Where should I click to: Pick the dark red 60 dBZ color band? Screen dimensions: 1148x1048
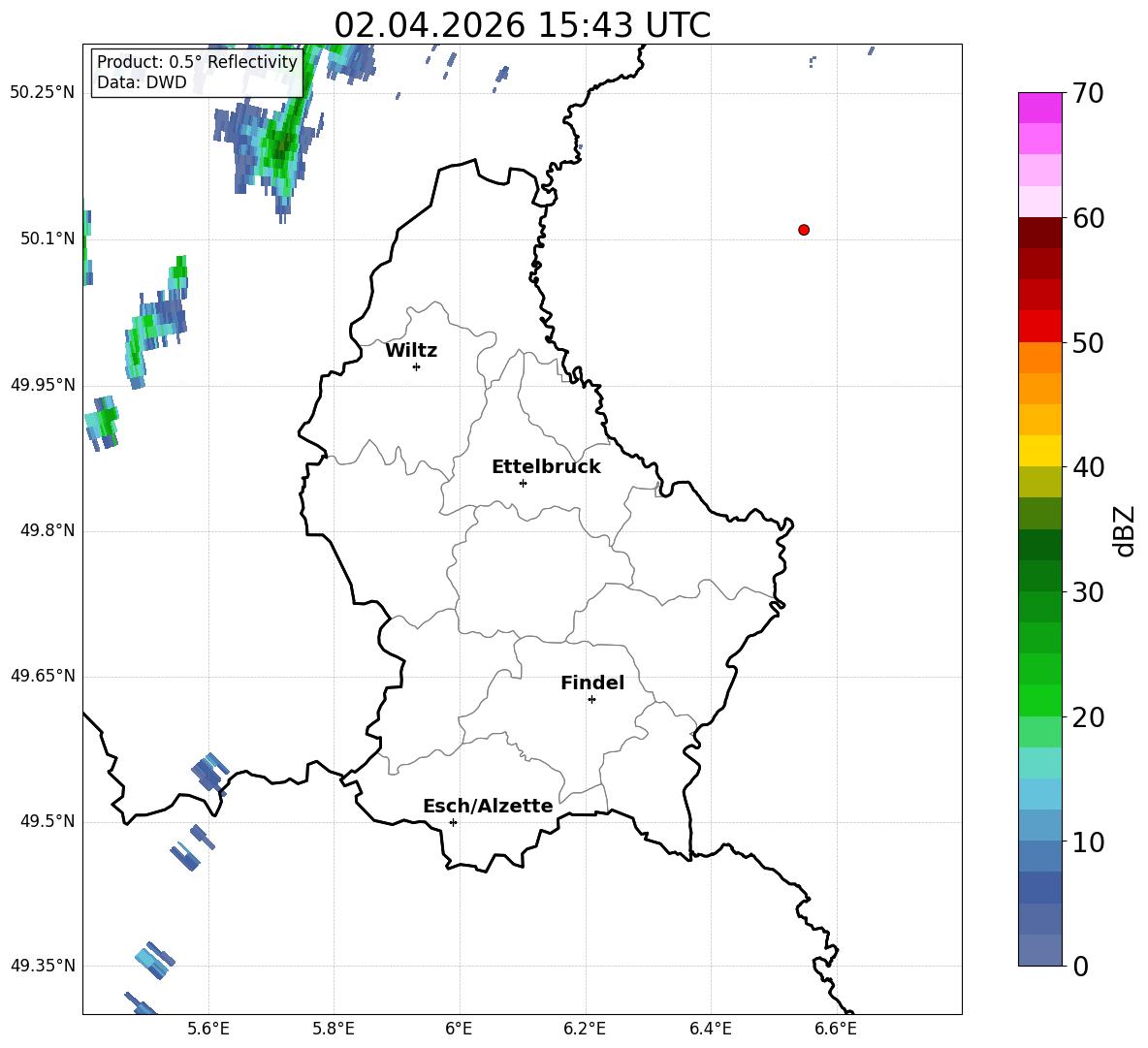click(x=1039, y=232)
